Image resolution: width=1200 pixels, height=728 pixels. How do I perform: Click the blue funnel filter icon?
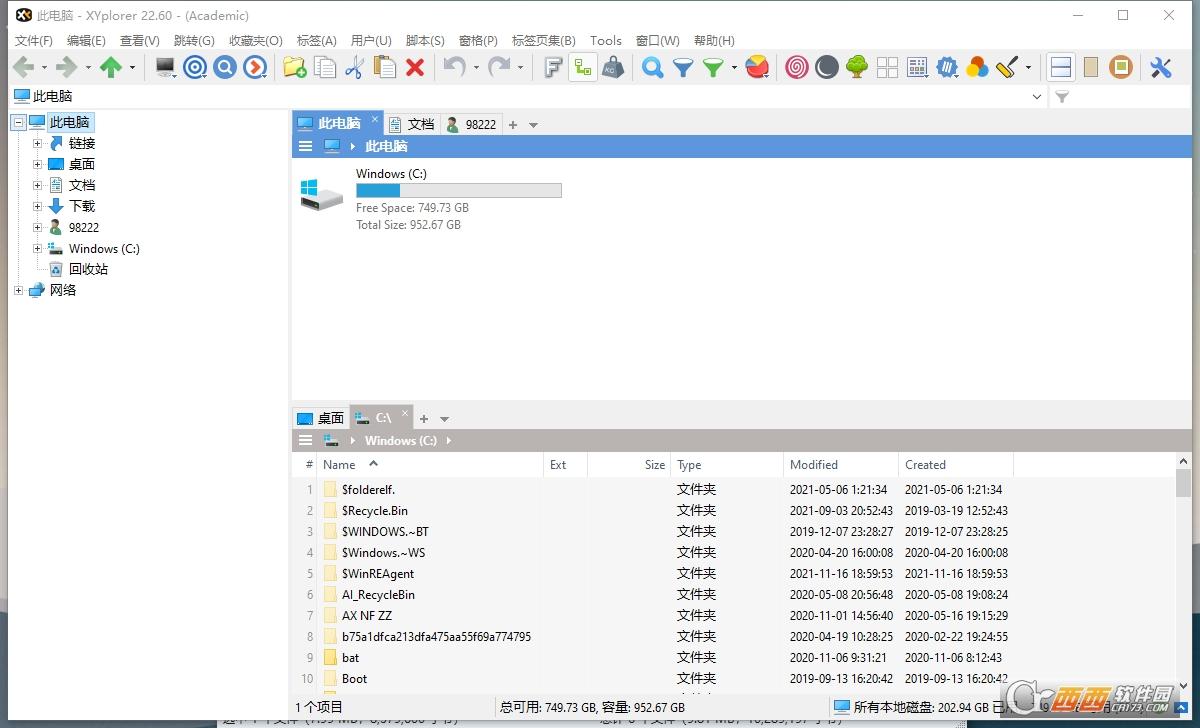click(x=683, y=67)
